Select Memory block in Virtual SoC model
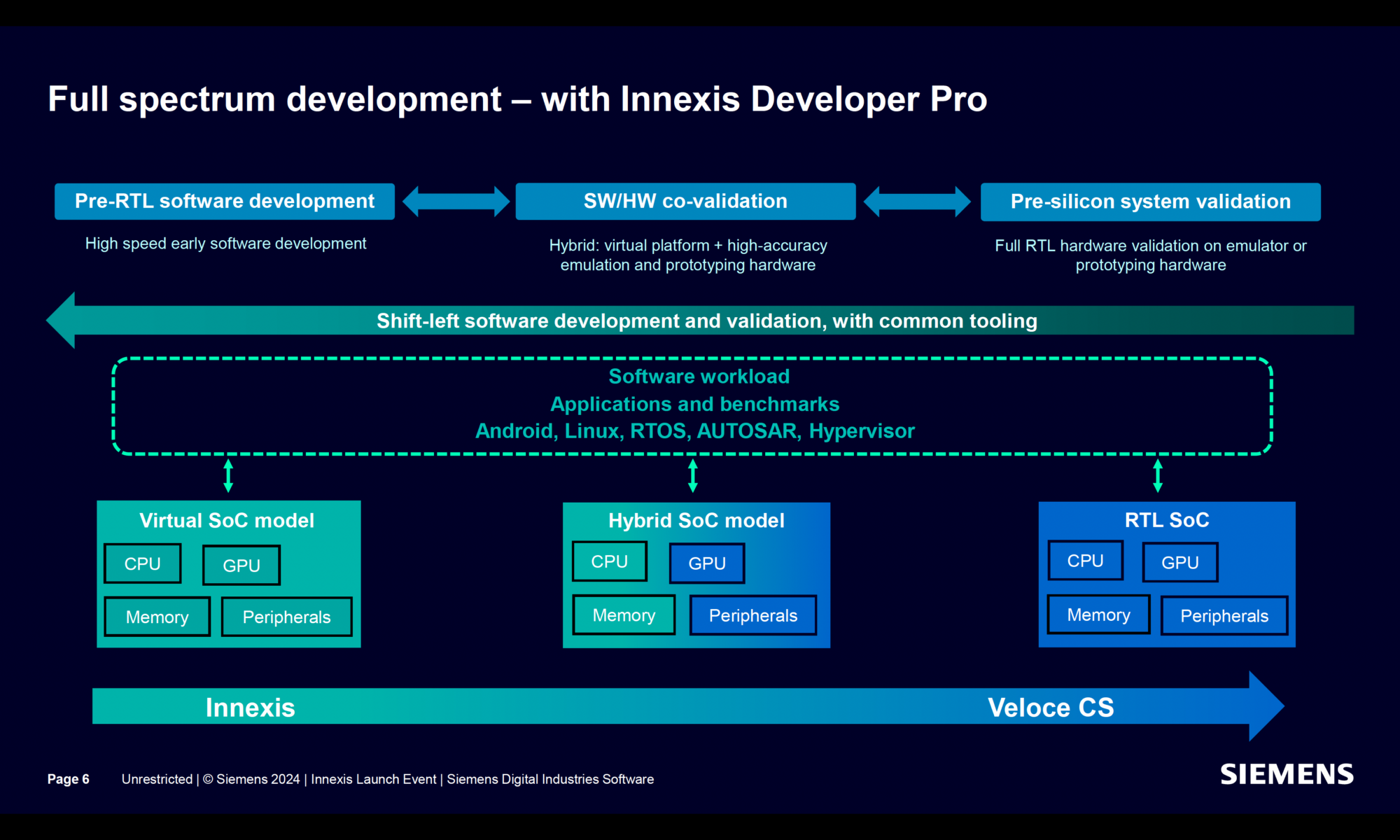 [x=157, y=617]
